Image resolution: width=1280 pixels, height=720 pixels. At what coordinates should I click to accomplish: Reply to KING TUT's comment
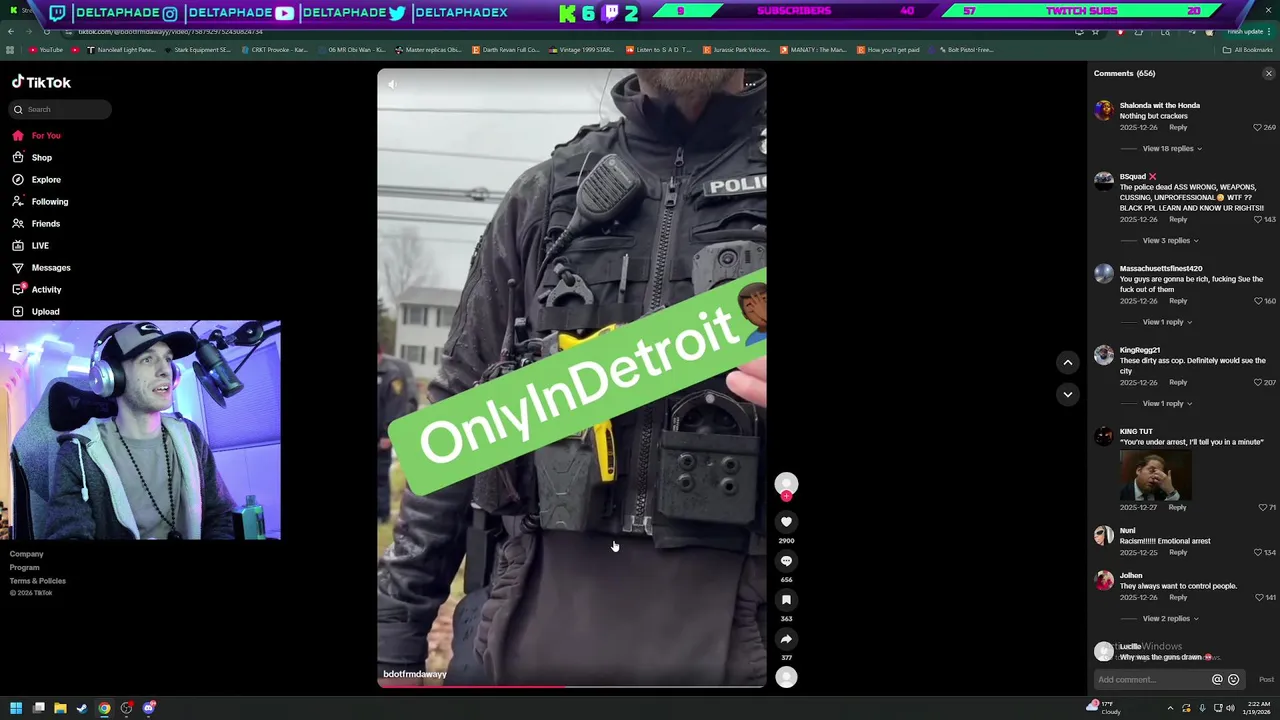click(x=1178, y=507)
